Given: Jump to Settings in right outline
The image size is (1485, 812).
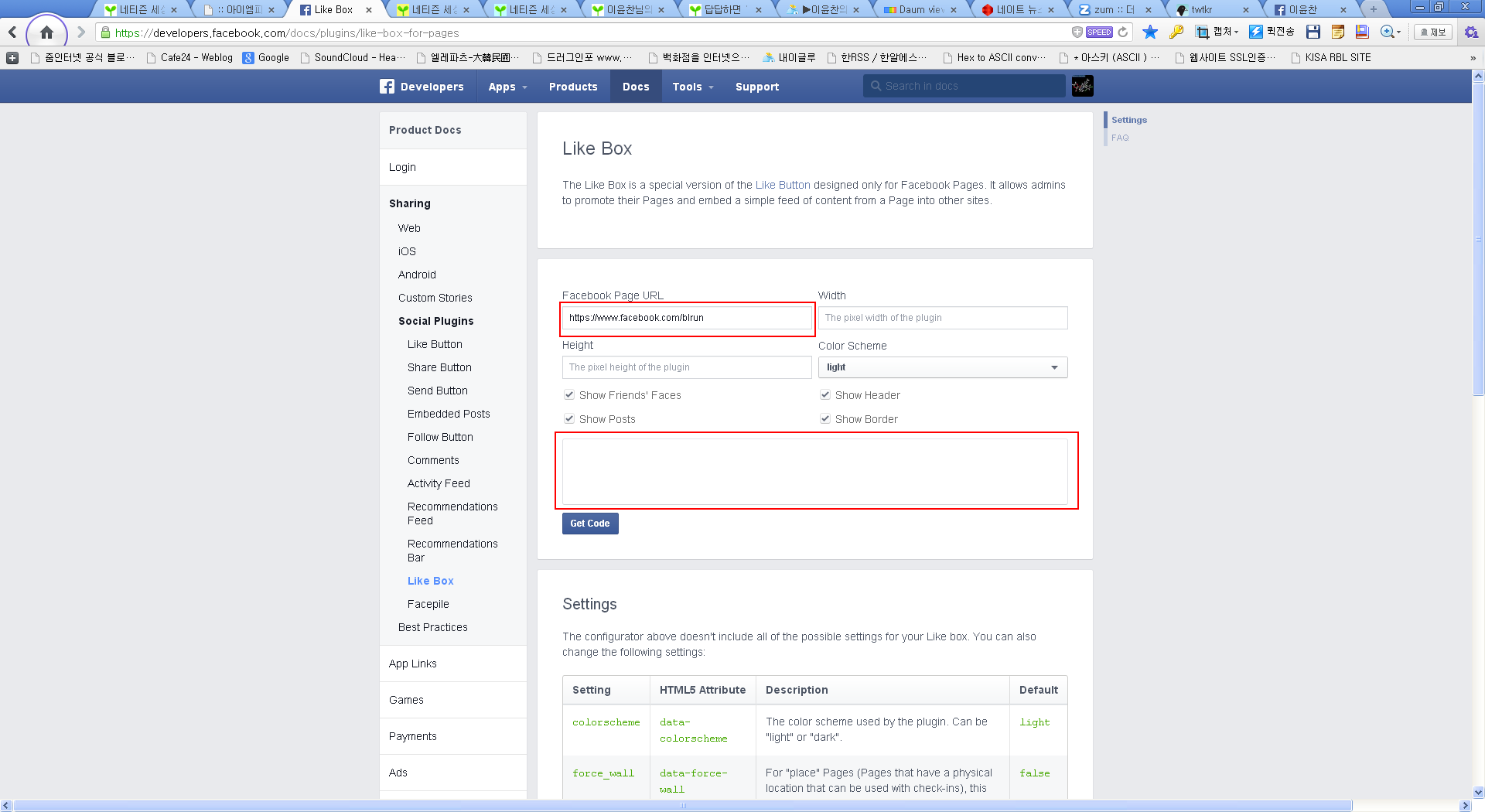Looking at the screenshot, I should pyautogui.click(x=1129, y=120).
